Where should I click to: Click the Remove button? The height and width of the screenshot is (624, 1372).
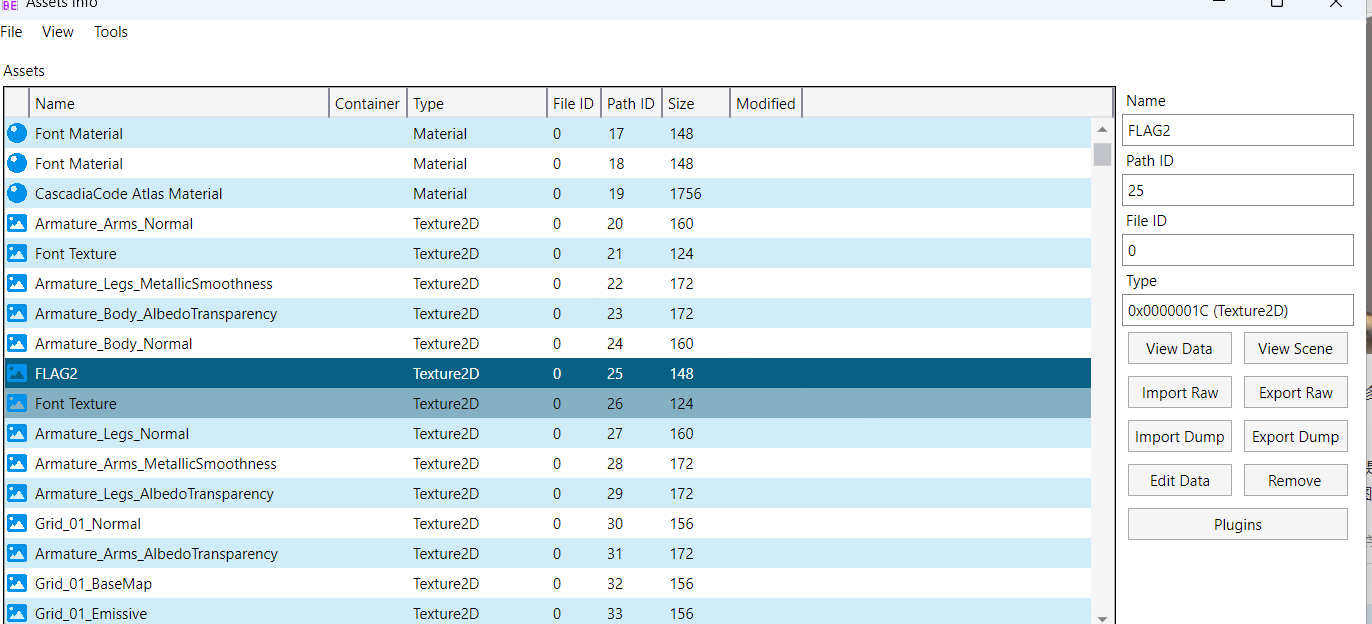point(1296,480)
